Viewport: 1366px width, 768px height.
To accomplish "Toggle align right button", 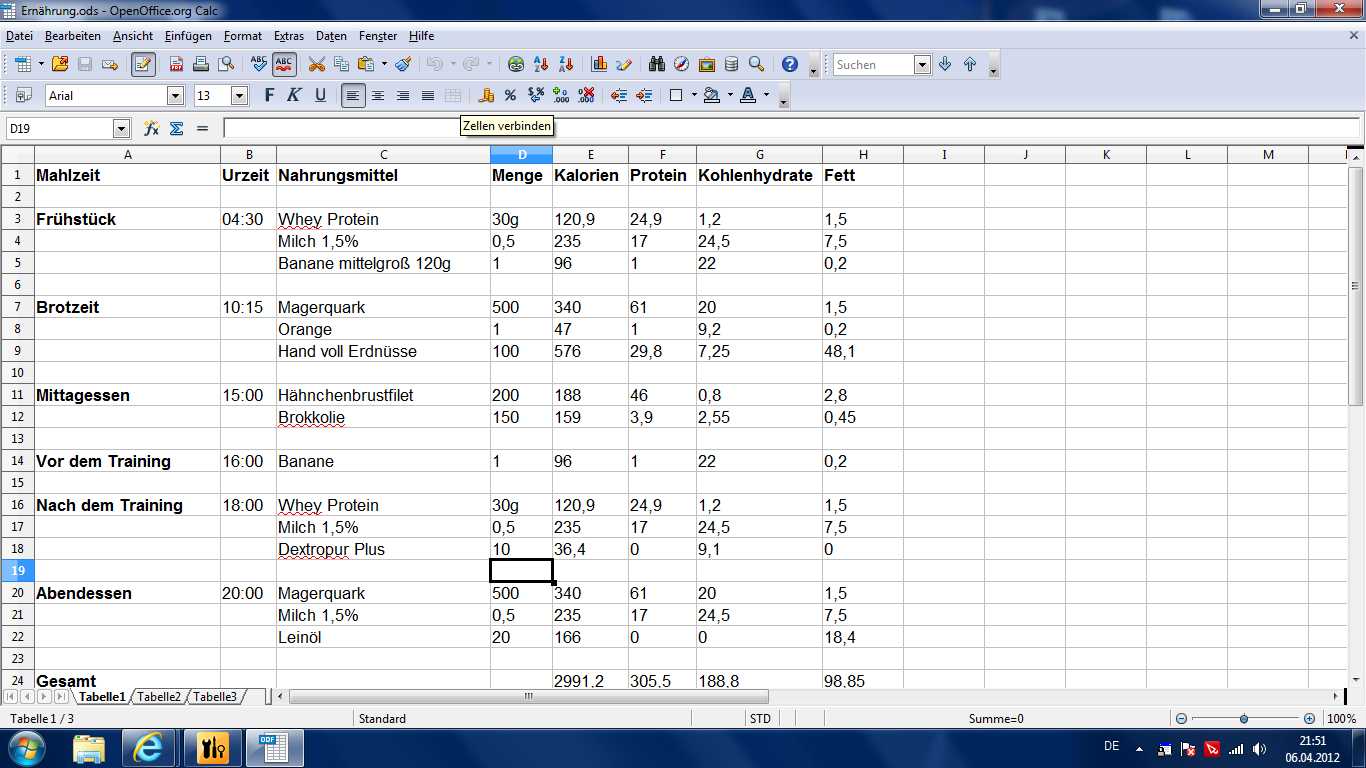I will [403, 95].
